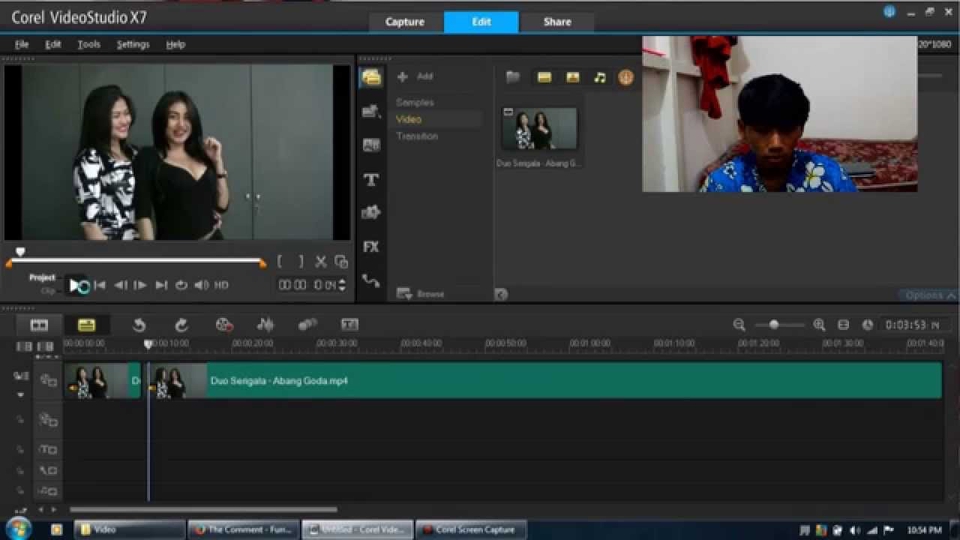Screen dimensions: 960x540
Task: Jump to Home start of clip
Action: point(100,285)
